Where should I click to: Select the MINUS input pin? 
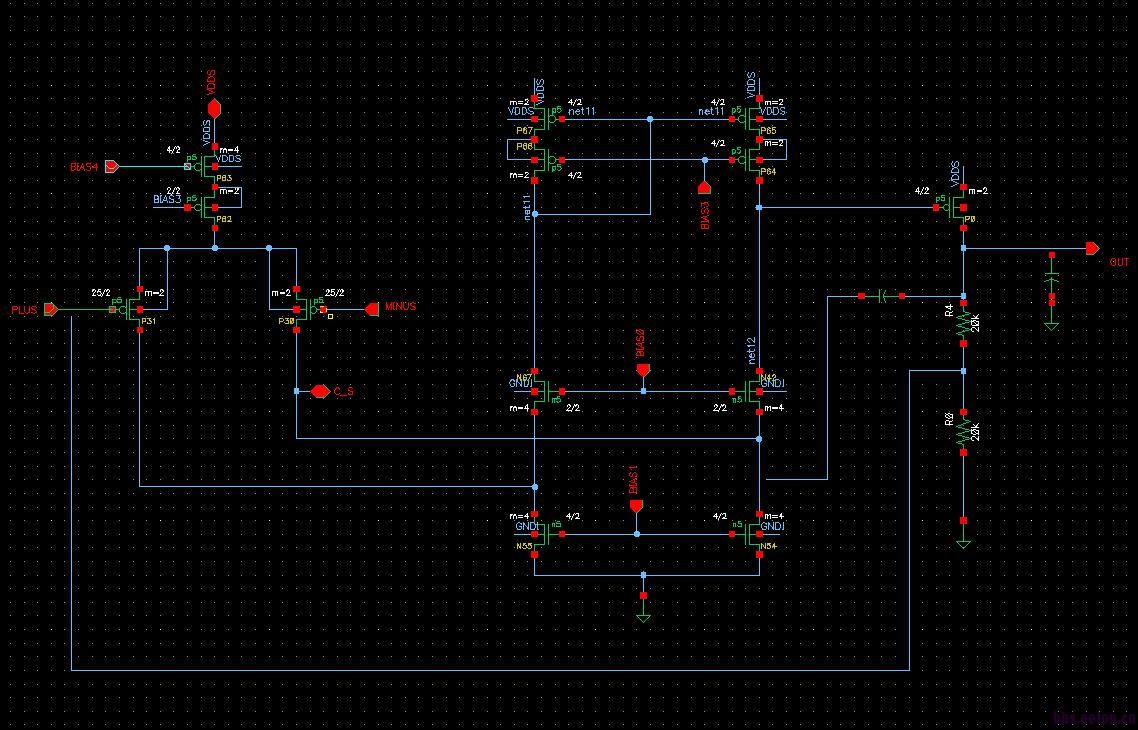click(371, 308)
